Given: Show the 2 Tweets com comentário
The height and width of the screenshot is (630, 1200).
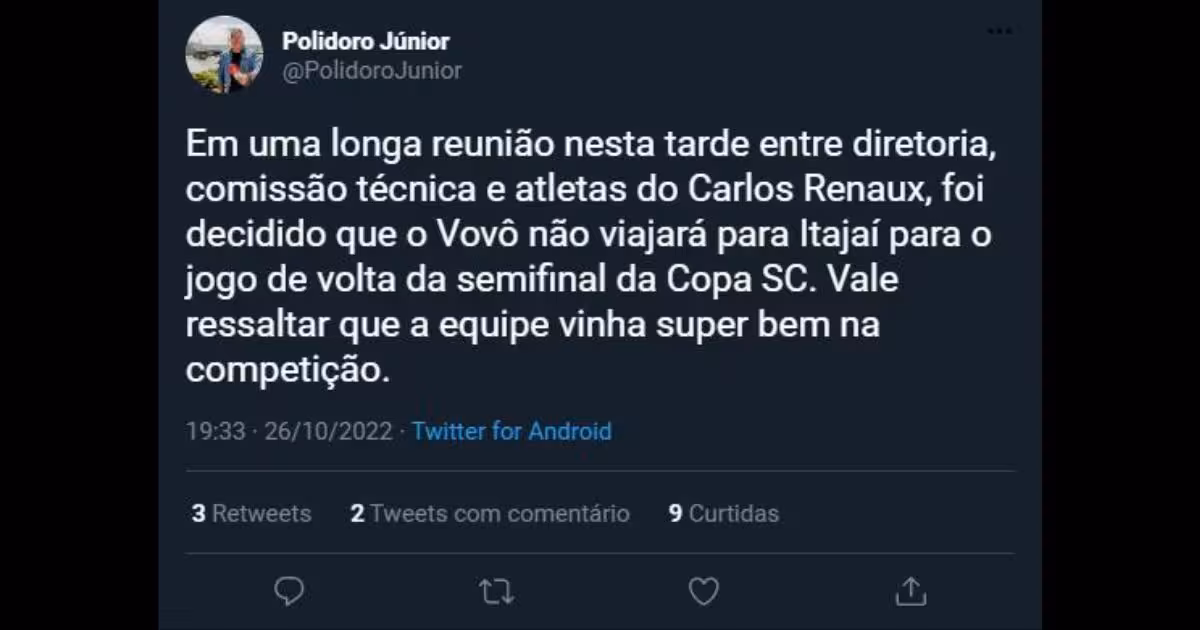Looking at the screenshot, I should [490, 514].
